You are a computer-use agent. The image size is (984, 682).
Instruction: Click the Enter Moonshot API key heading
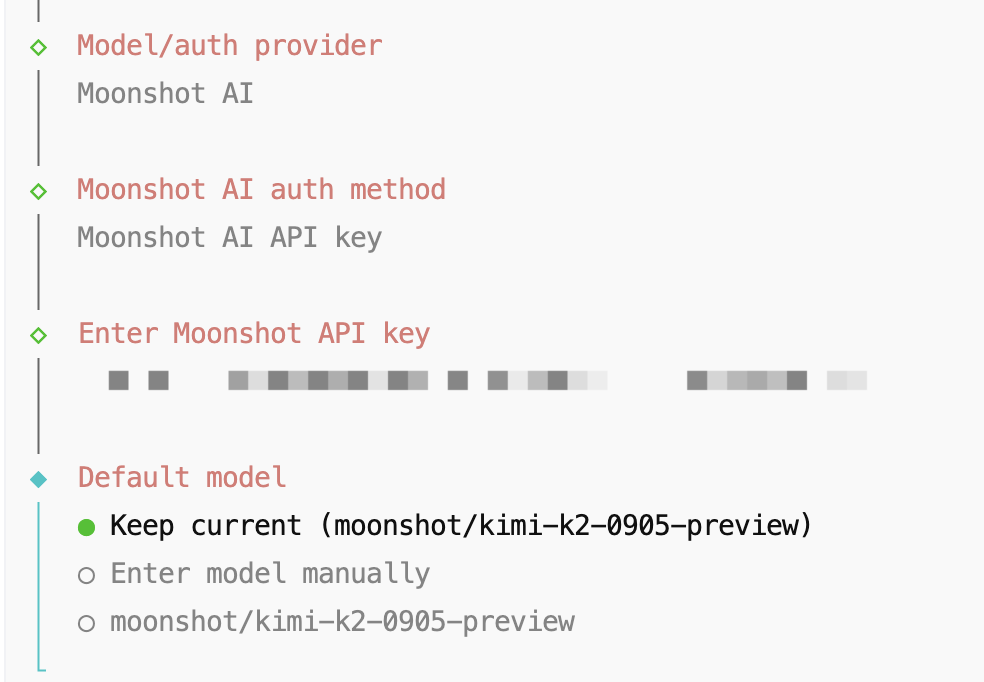pyautogui.click(x=254, y=334)
